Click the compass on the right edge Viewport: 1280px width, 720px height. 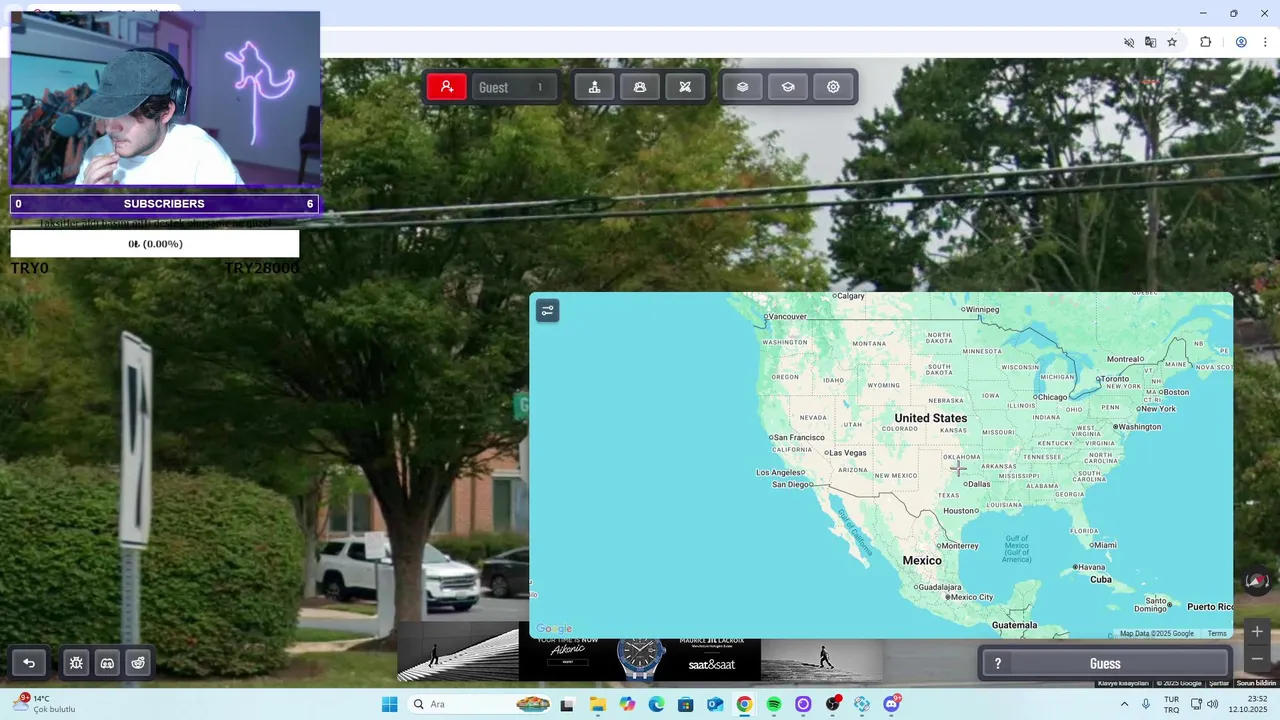point(1257,580)
